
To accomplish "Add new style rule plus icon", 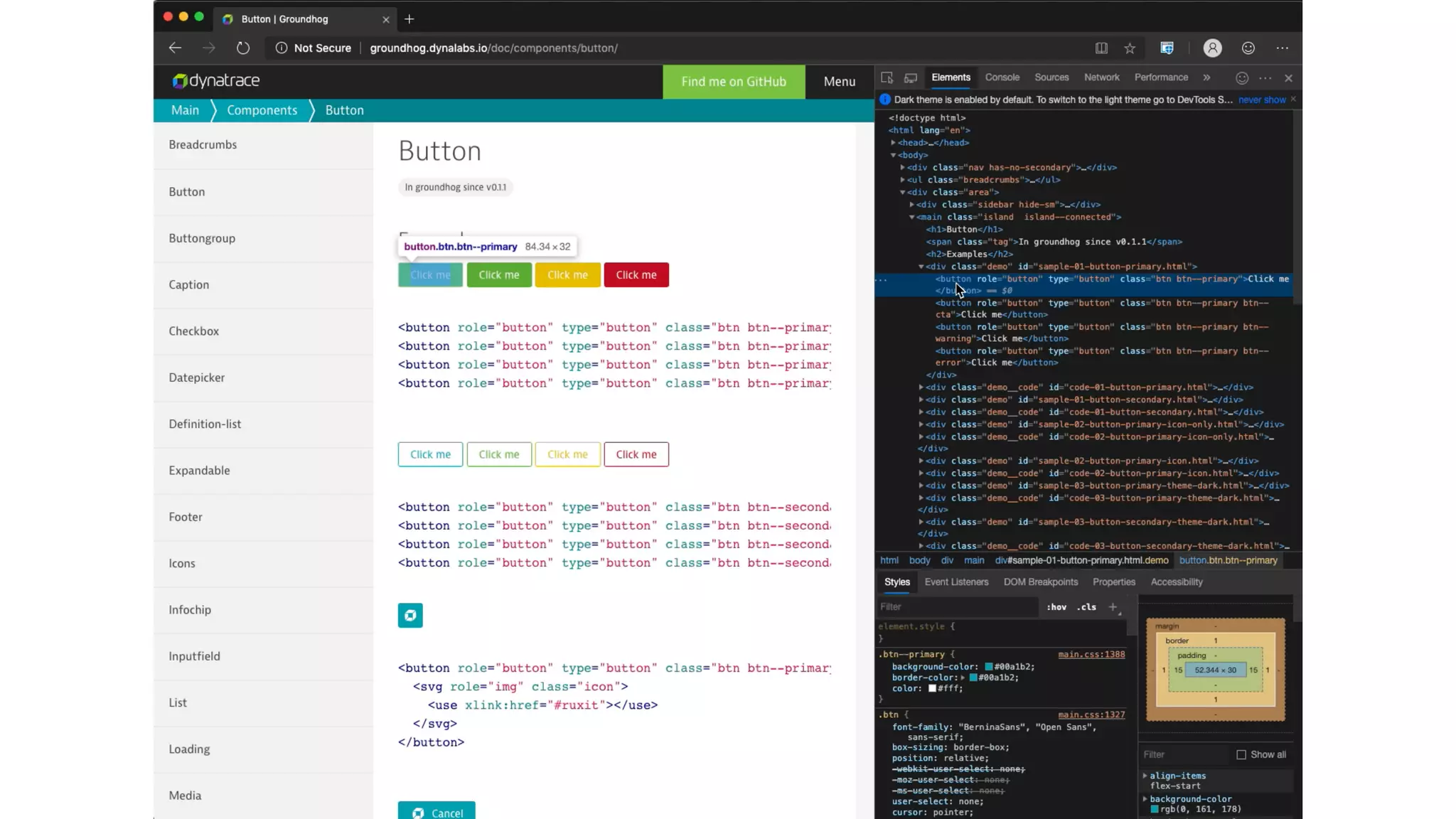I will pos(1113,606).
